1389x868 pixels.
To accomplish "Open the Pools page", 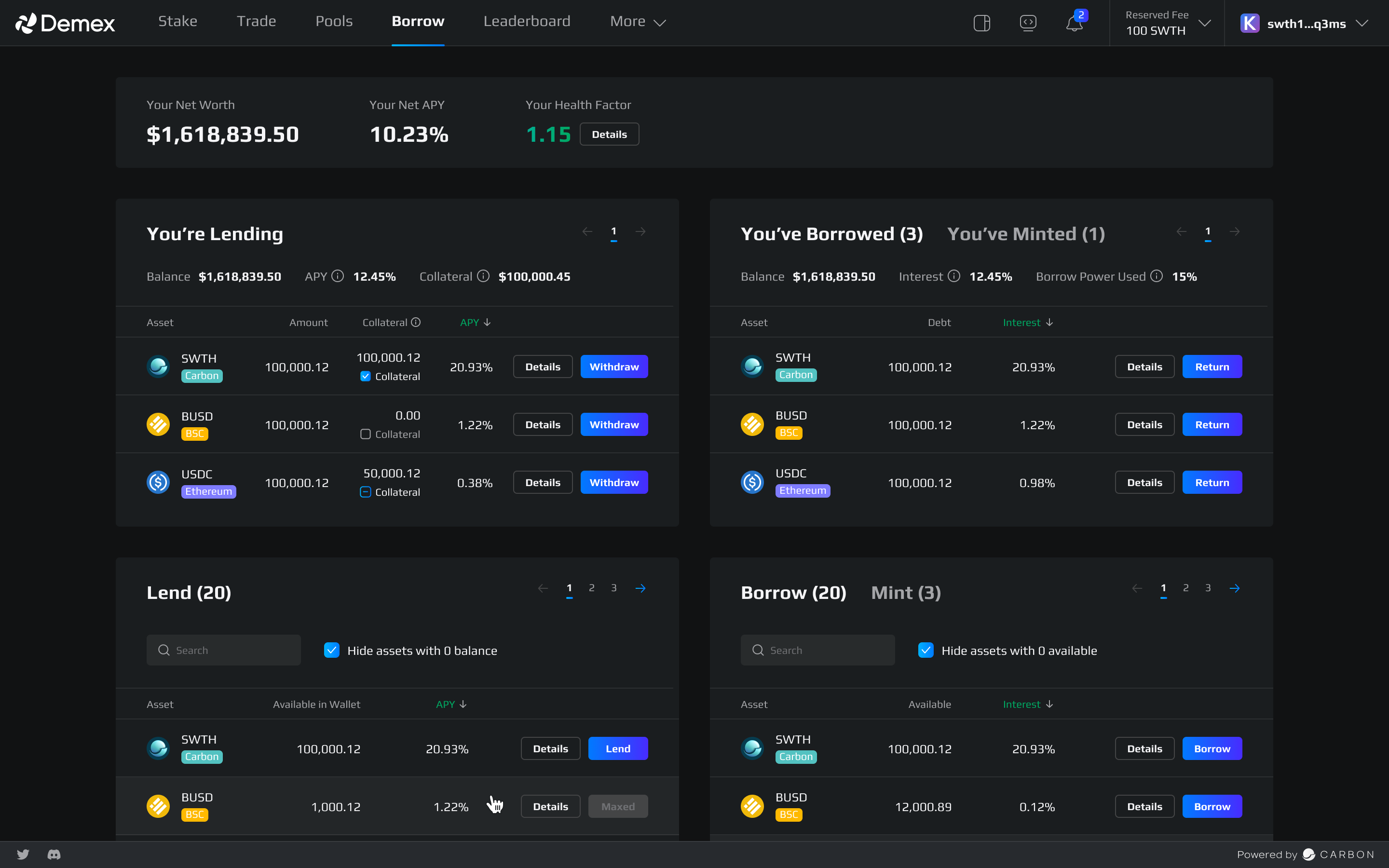I will 334,21.
